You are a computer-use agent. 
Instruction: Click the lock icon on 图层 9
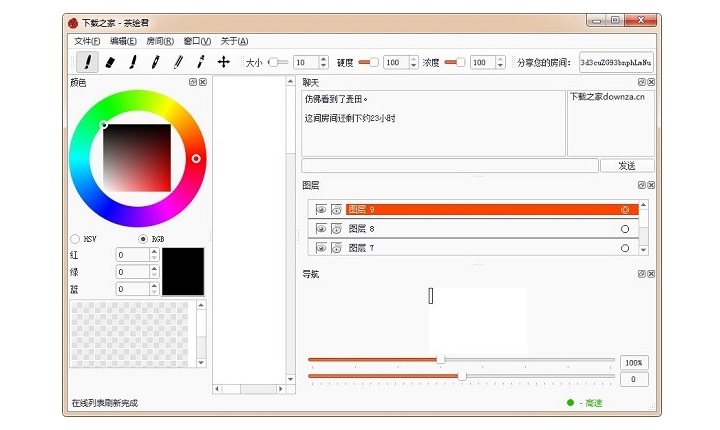tap(337, 210)
